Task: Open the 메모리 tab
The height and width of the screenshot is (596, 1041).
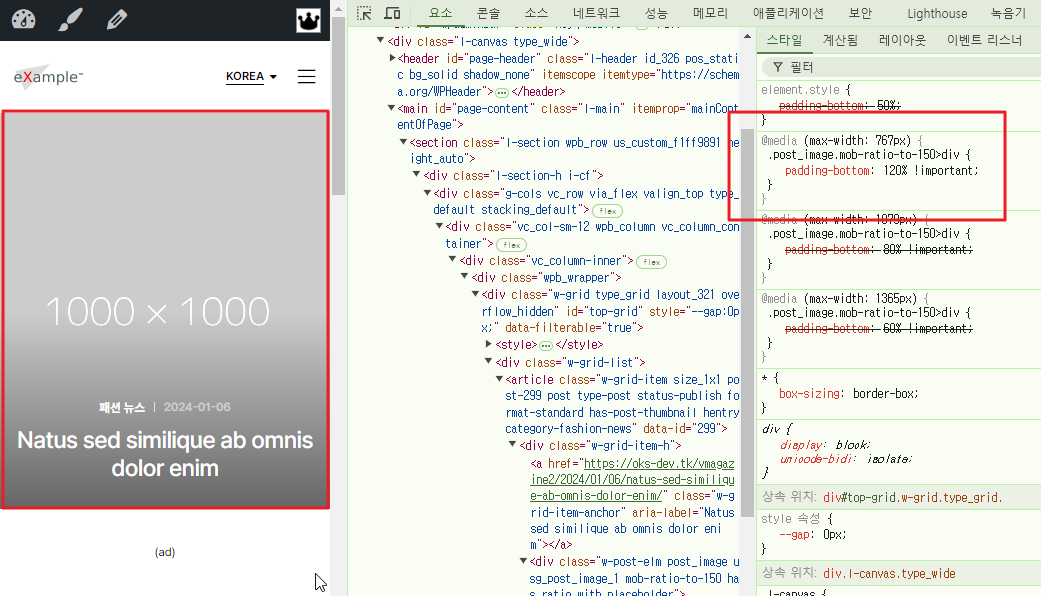Action: (710, 13)
